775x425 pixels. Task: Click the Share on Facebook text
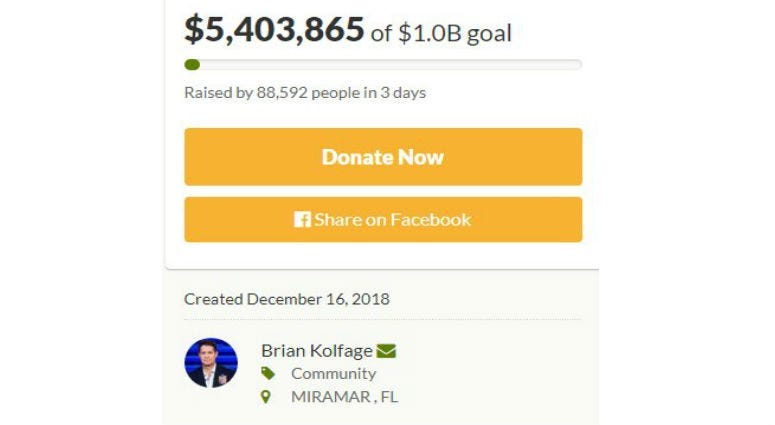tap(392, 220)
